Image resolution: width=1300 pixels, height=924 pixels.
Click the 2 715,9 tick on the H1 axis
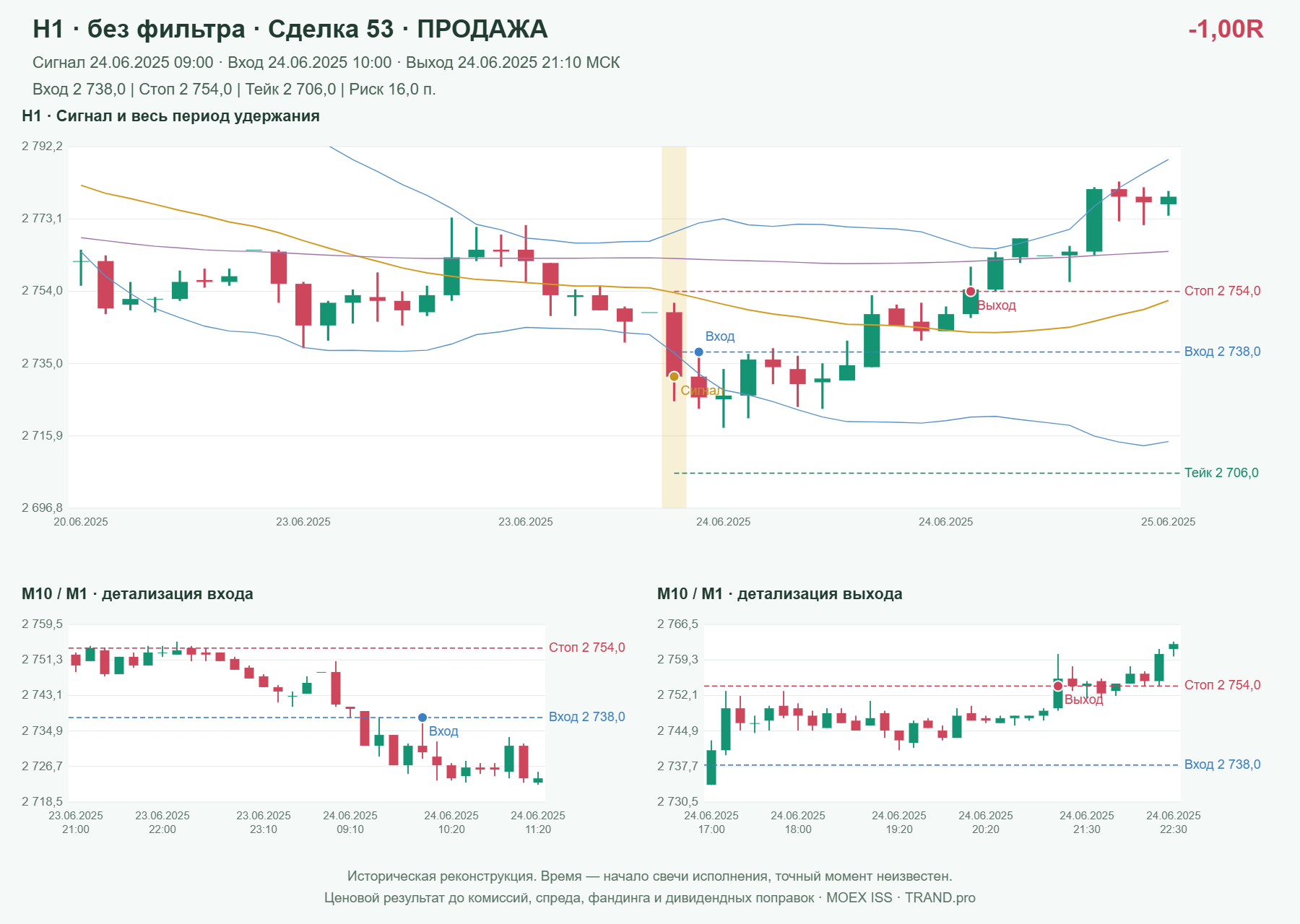pos(42,435)
